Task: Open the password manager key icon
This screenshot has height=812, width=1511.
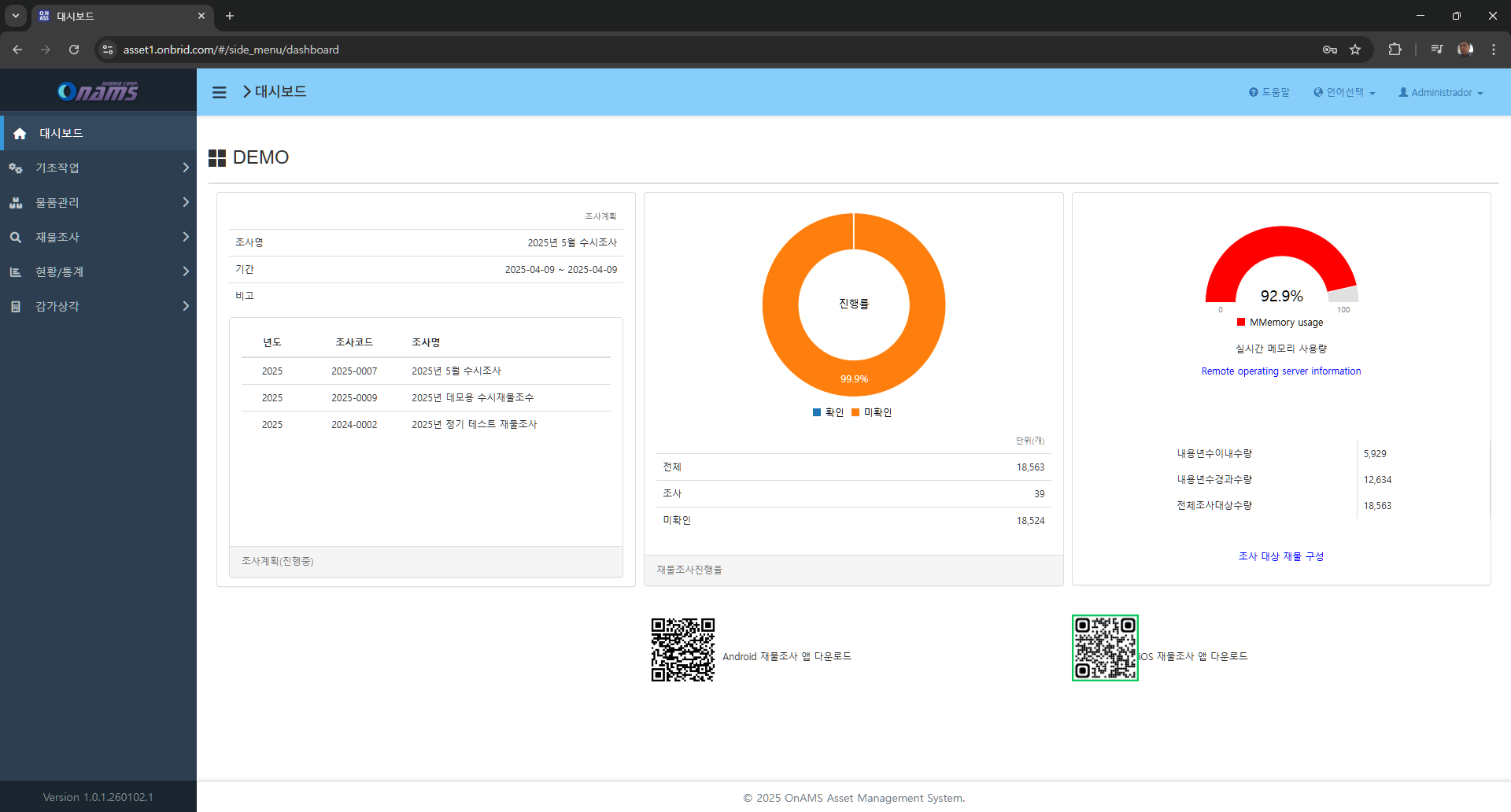Action: click(1329, 50)
